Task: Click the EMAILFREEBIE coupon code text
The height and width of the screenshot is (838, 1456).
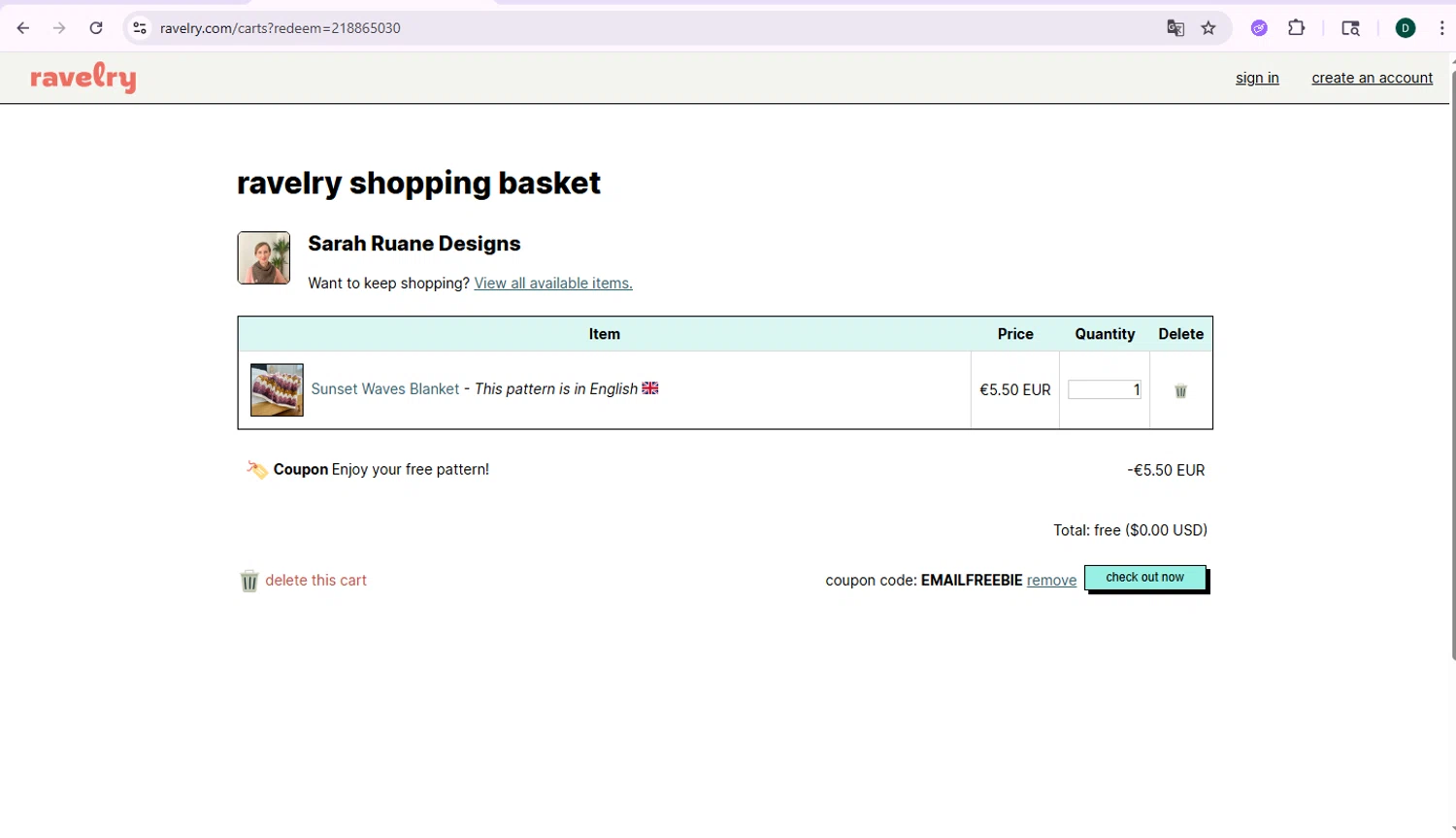Action: pos(972,581)
